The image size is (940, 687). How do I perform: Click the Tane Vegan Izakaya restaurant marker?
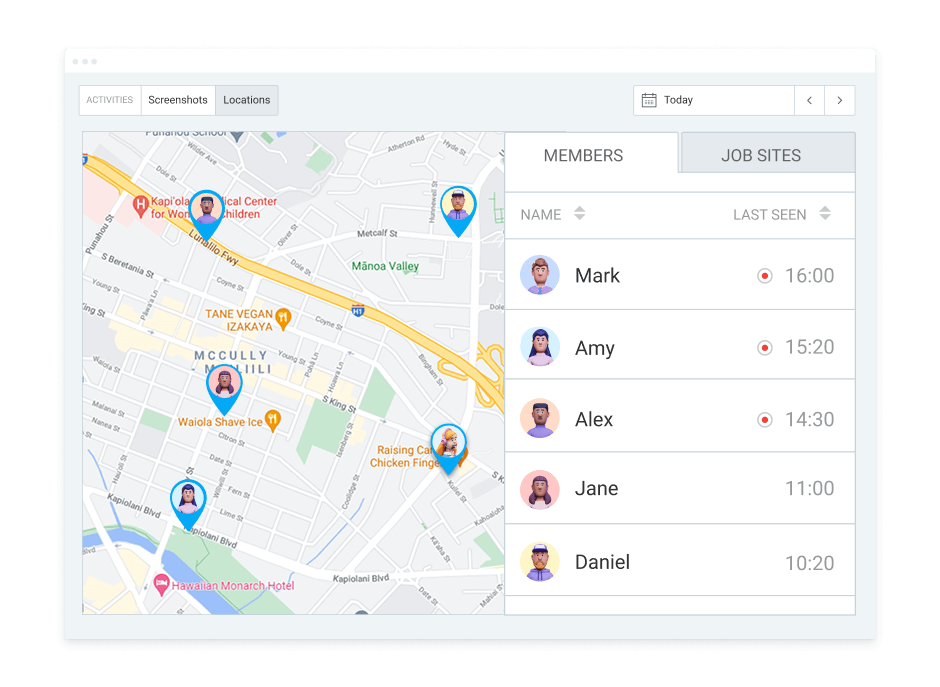[x=284, y=318]
